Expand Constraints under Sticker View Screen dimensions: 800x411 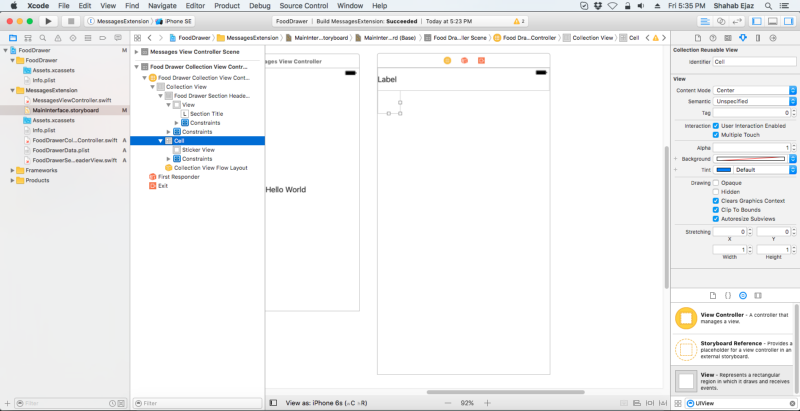pyautogui.click(x=169, y=159)
